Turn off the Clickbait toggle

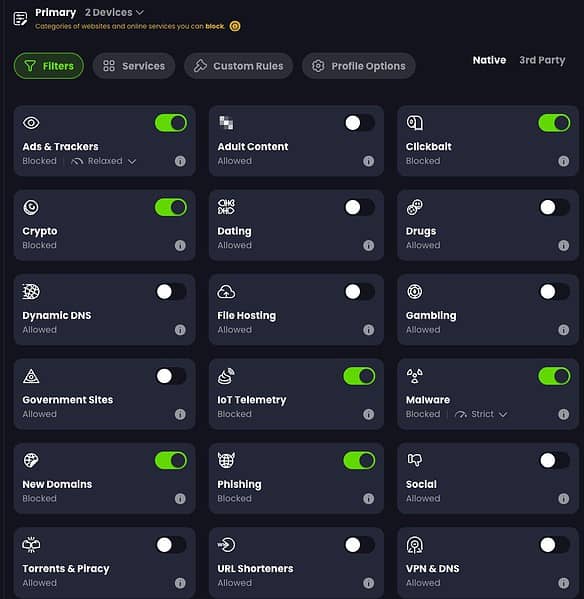(554, 123)
